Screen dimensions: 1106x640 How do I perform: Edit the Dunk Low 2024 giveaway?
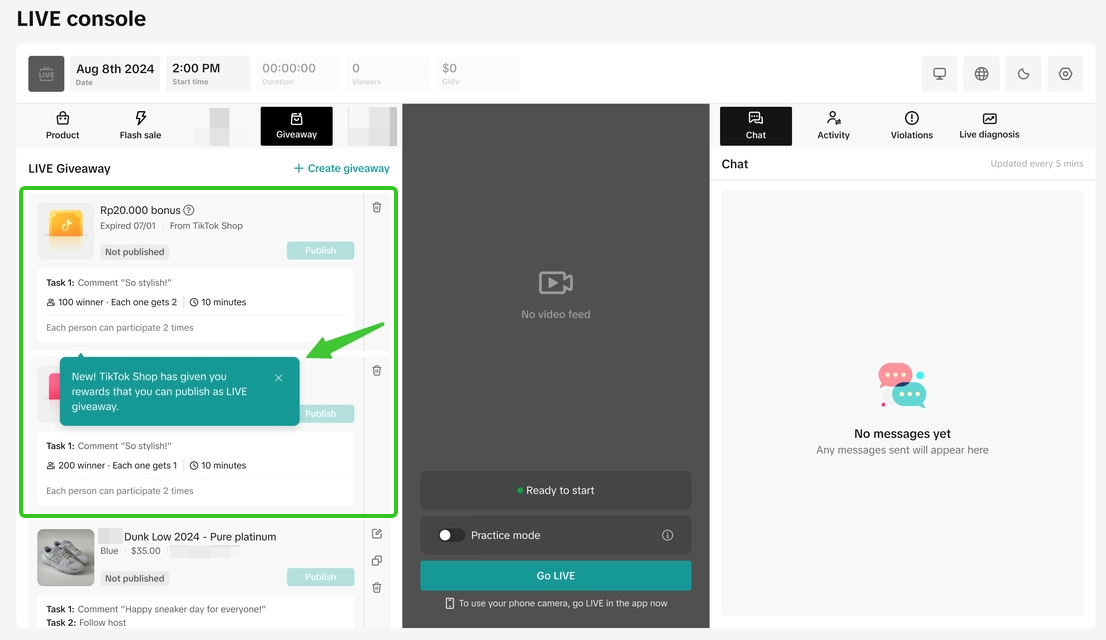[x=377, y=534]
